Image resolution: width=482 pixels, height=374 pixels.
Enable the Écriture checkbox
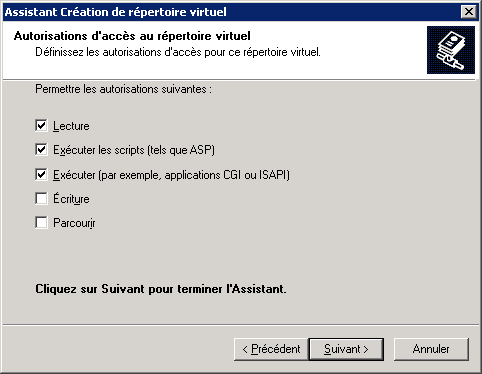(x=41, y=199)
